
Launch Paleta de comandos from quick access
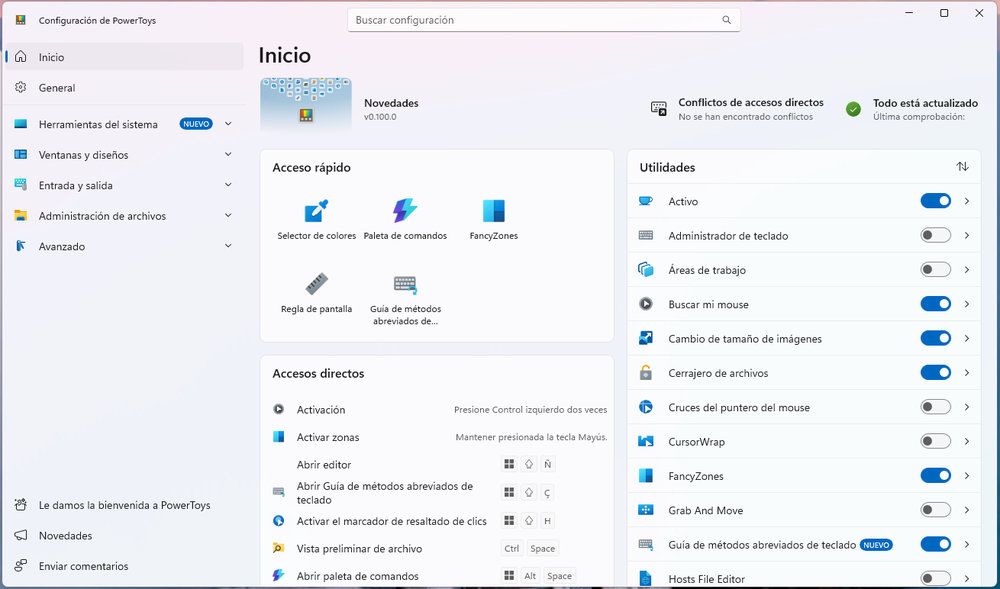coord(405,211)
